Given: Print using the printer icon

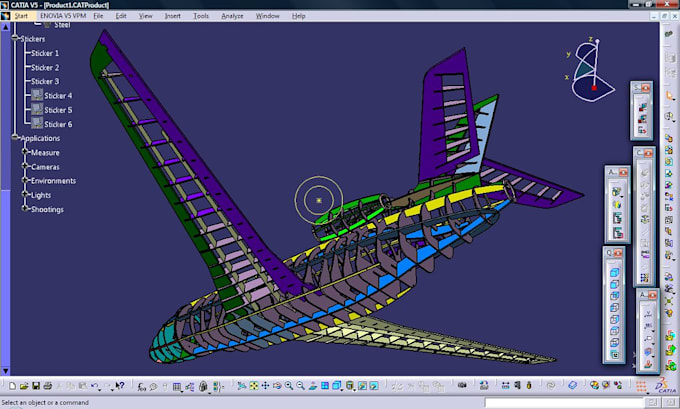Looking at the screenshot, I should (48, 386).
